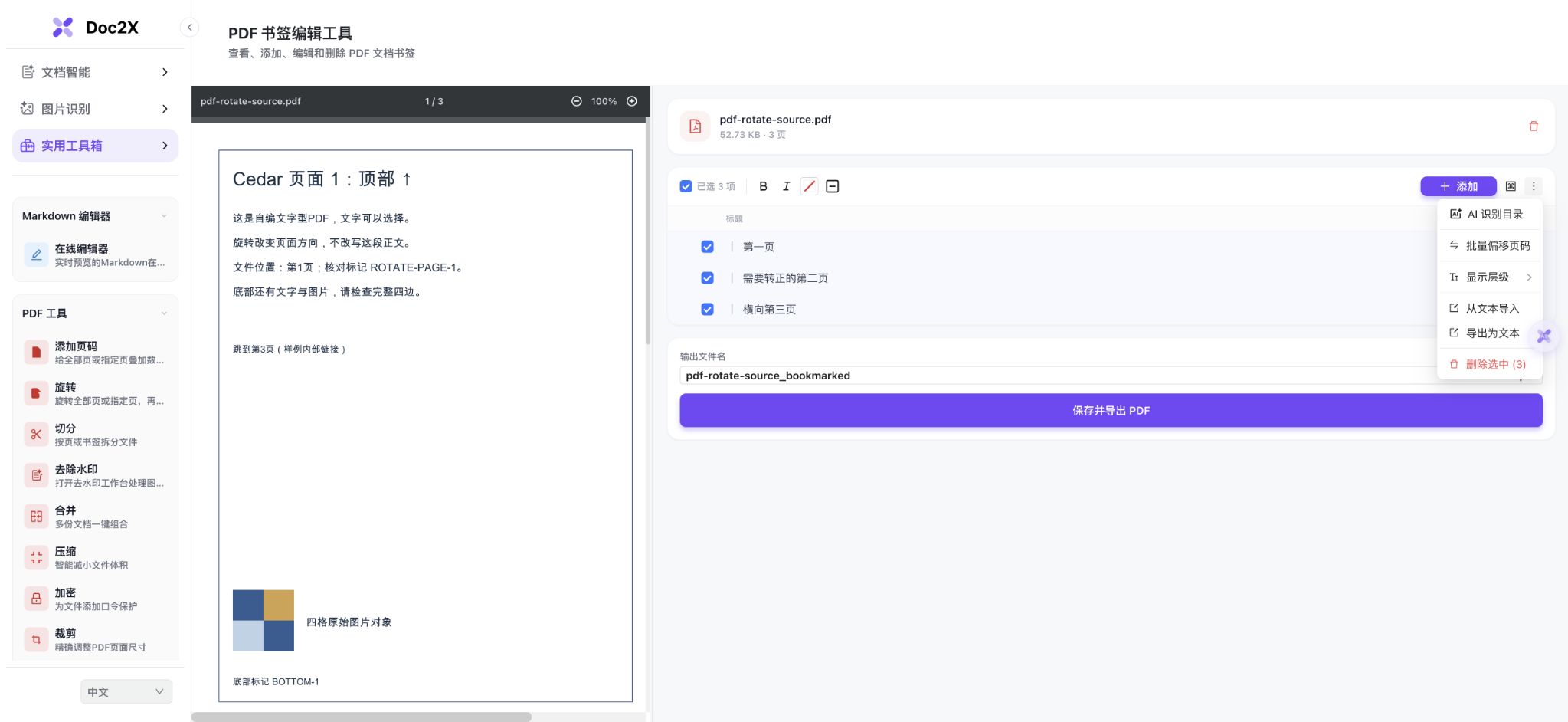Choose '从文本导入' from the menu
Screen dimensions: 1568x722
(1490, 309)
